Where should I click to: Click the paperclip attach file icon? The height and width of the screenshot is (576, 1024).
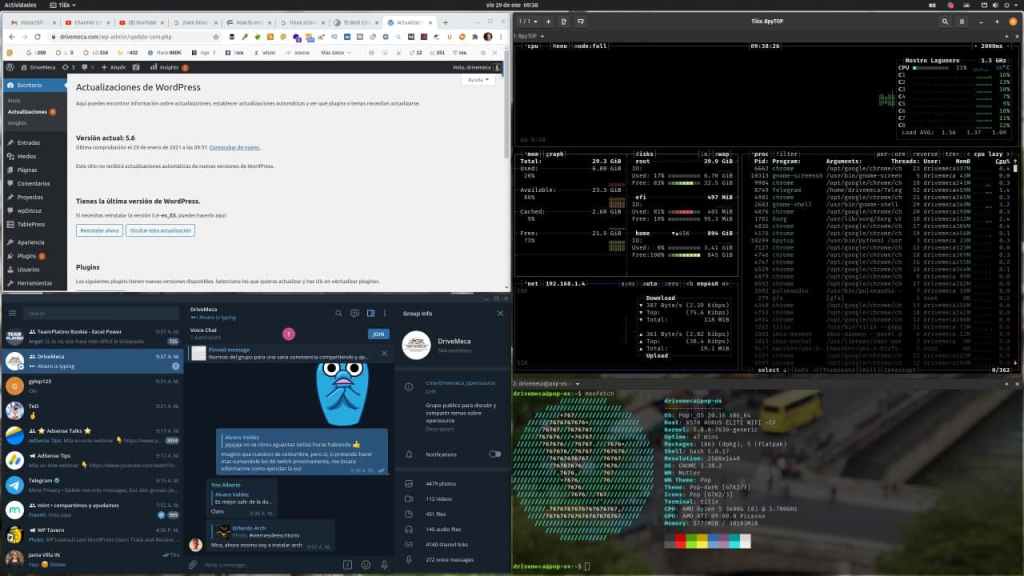point(193,565)
